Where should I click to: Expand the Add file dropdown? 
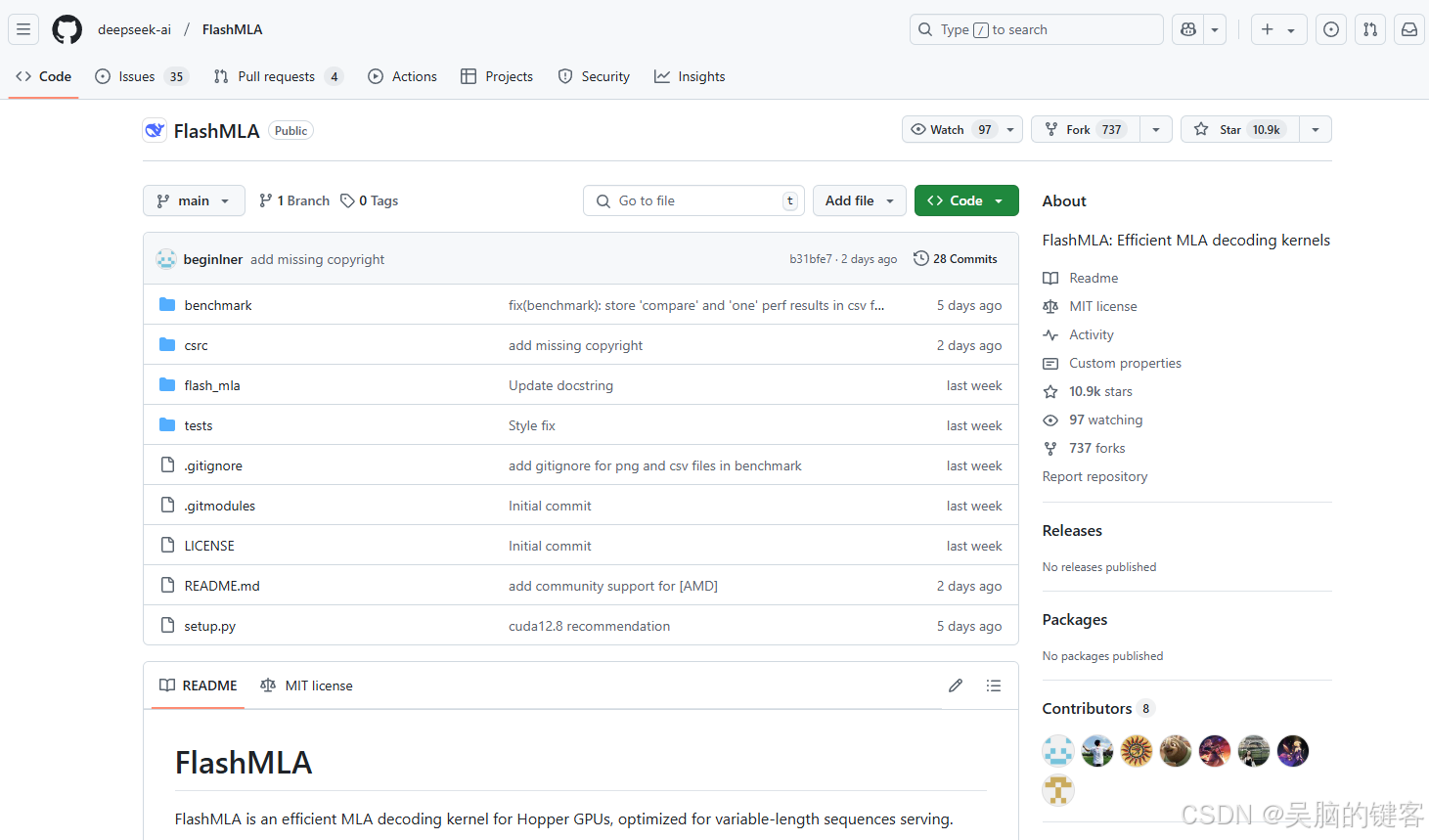(x=860, y=200)
